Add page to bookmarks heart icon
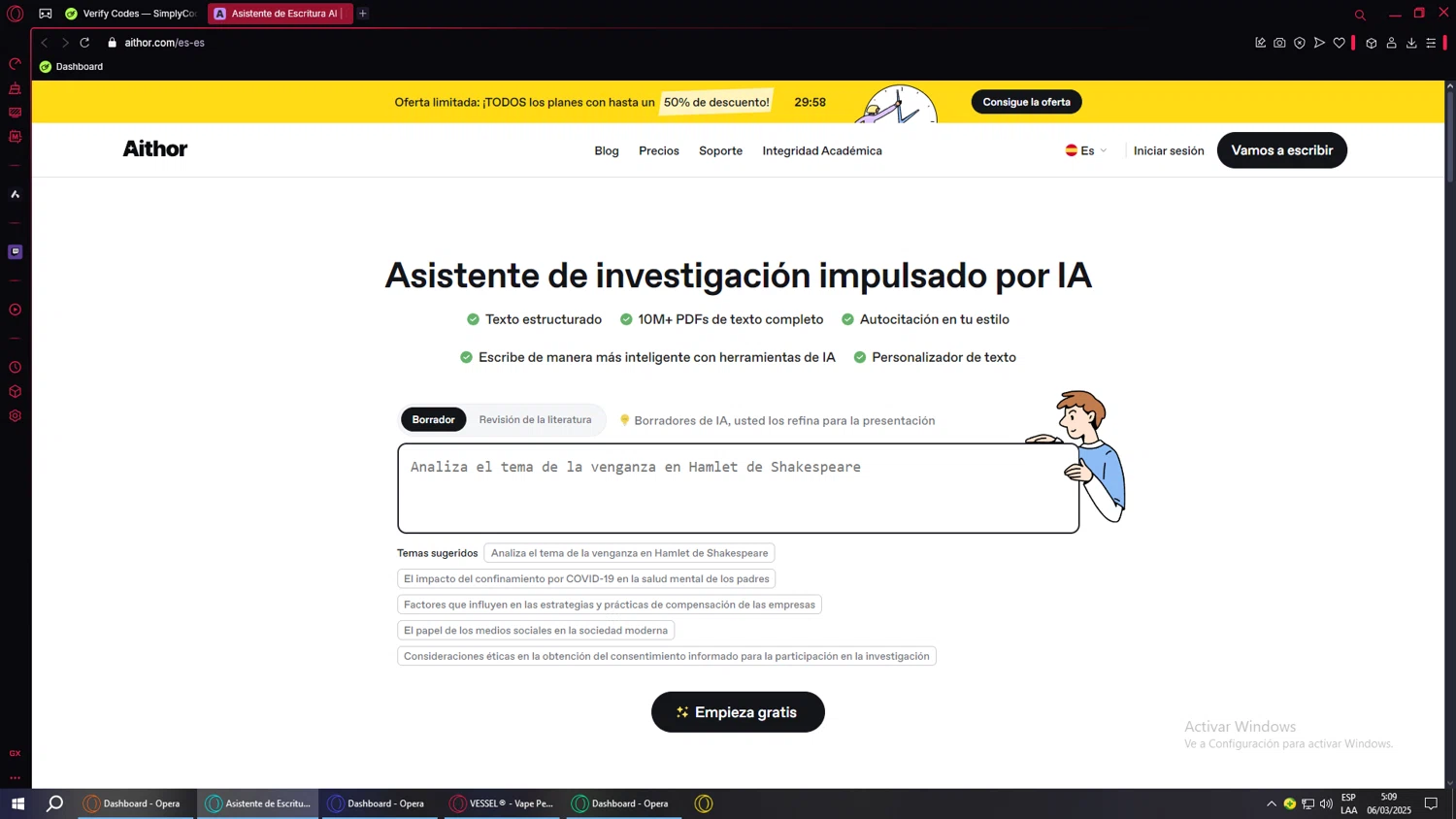The width and height of the screenshot is (1456, 819). click(x=1340, y=43)
